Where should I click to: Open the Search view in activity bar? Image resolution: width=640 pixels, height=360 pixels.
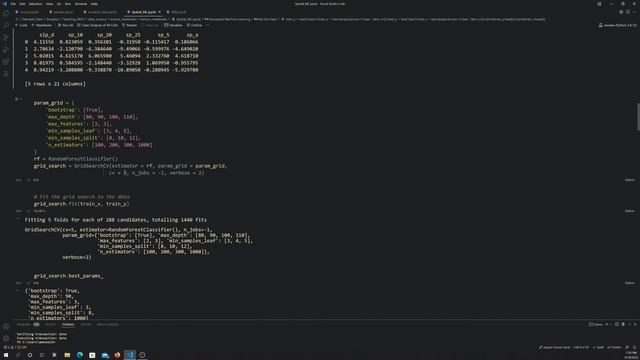pos(6,25)
